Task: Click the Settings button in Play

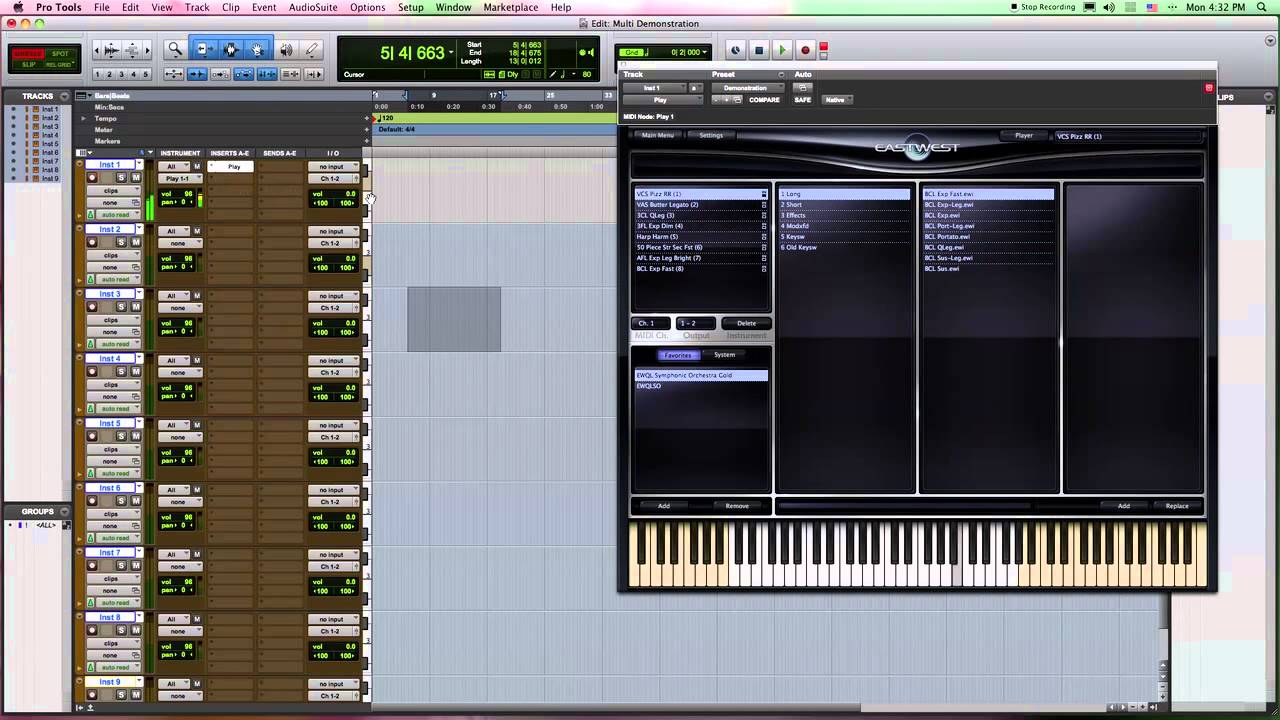Action: point(711,135)
